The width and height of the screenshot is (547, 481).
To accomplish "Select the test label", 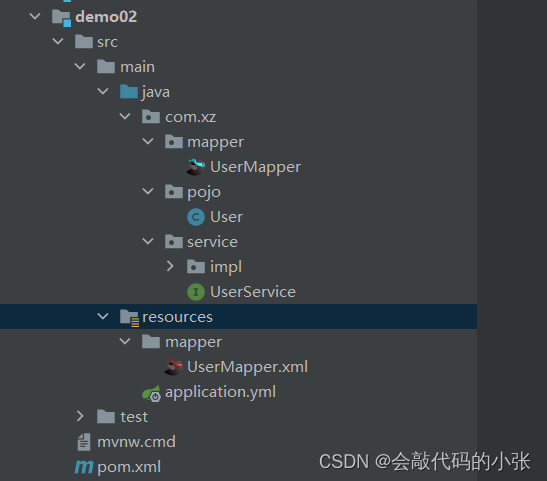I will pyautogui.click(x=134, y=417).
